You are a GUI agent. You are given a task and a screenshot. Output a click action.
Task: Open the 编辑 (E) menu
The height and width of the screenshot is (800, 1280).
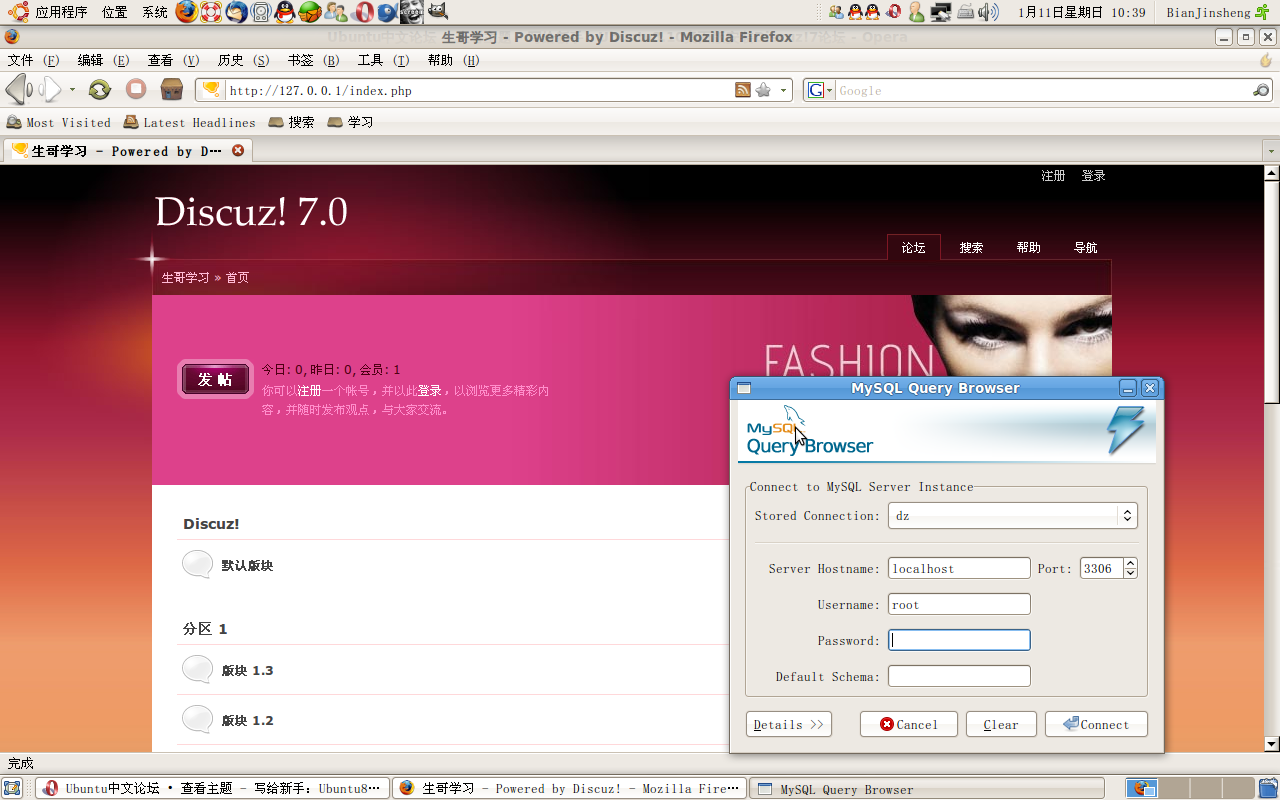[104, 60]
